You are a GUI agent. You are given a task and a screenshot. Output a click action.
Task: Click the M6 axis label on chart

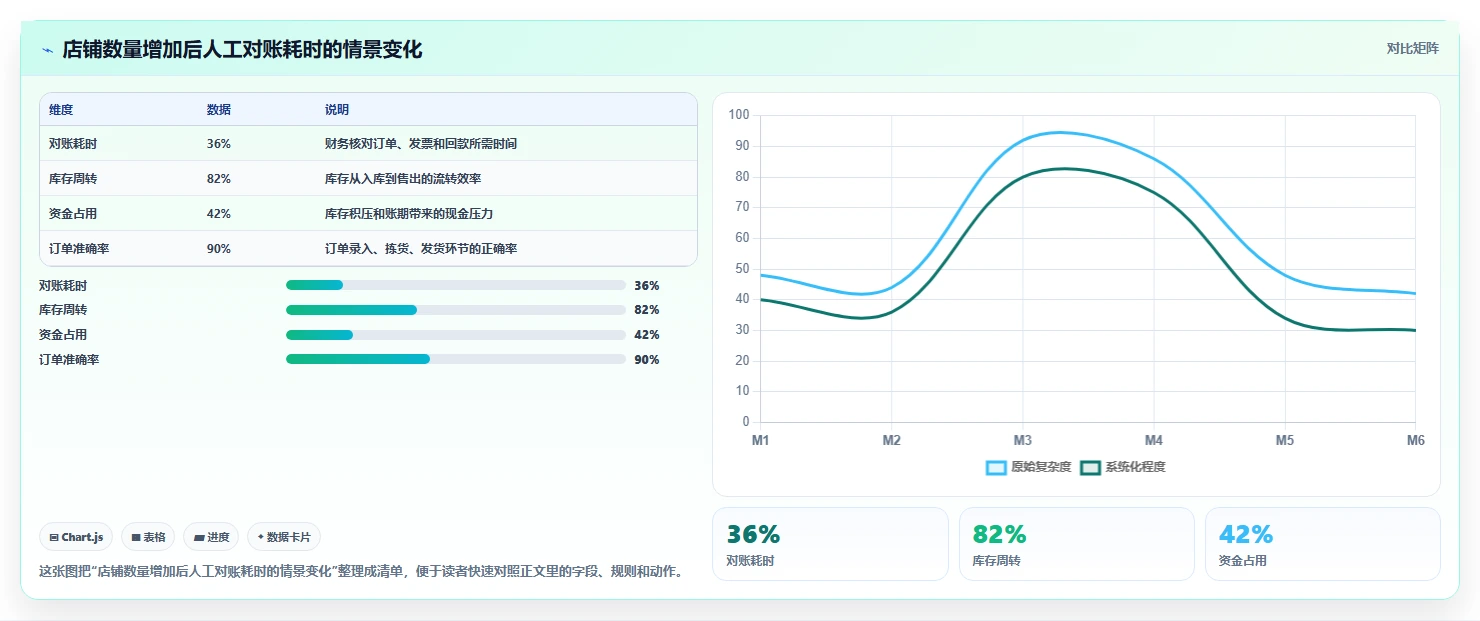click(1415, 441)
